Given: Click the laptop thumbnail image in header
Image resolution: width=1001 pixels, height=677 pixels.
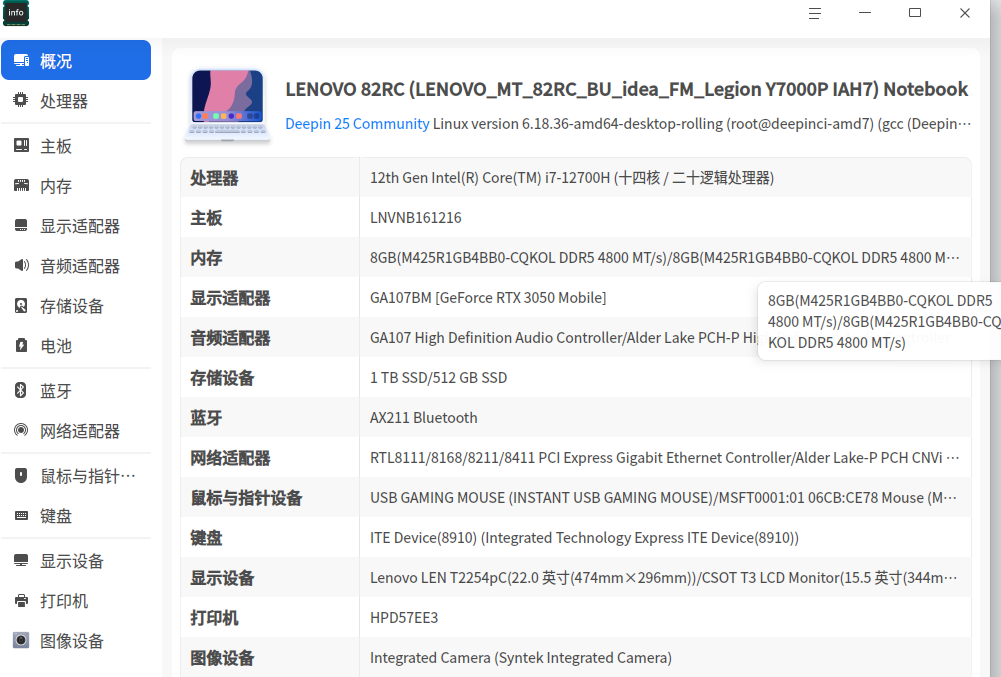Looking at the screenshot, I should (x=227, y=105).
